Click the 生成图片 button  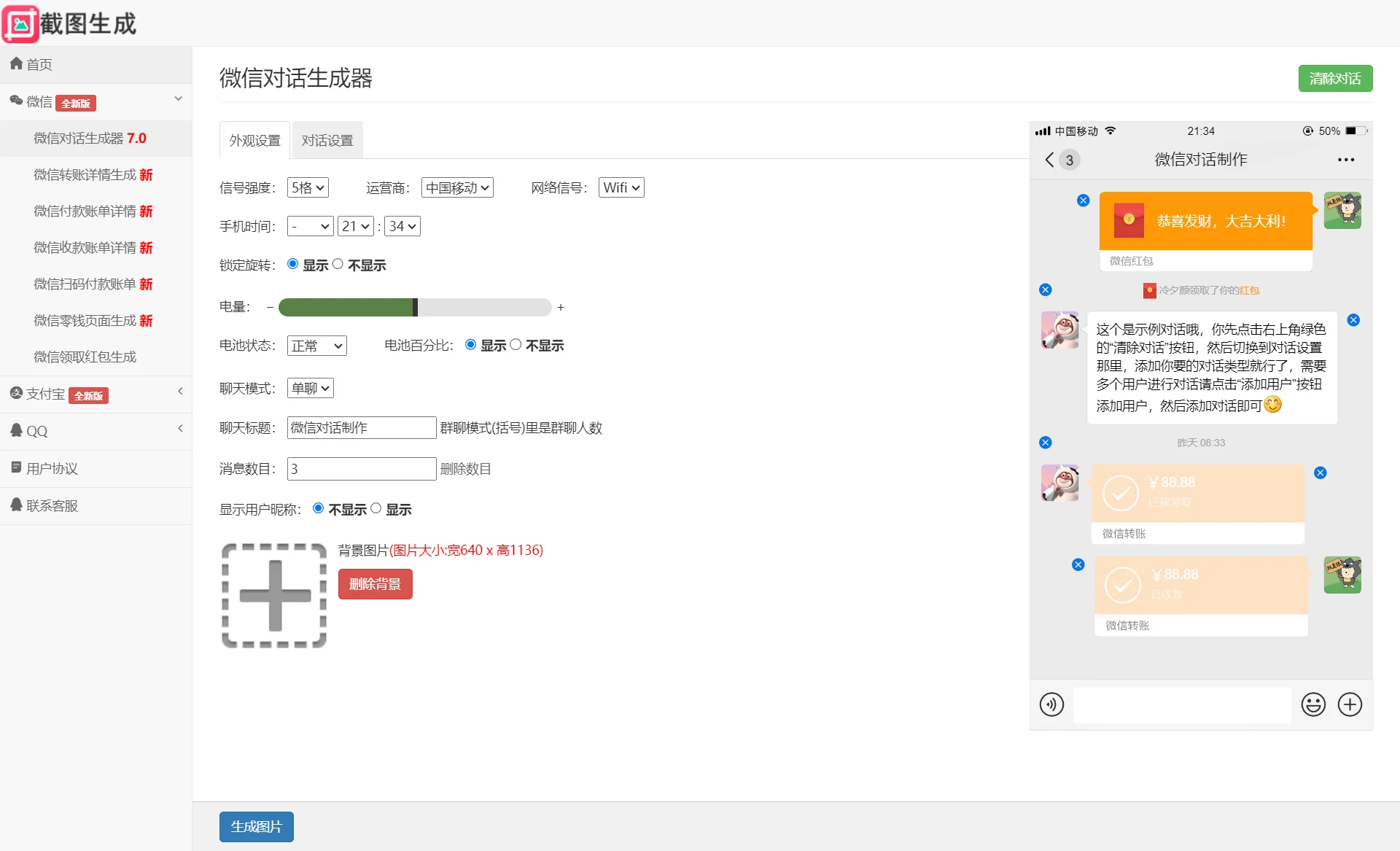[x=257, y=827]
